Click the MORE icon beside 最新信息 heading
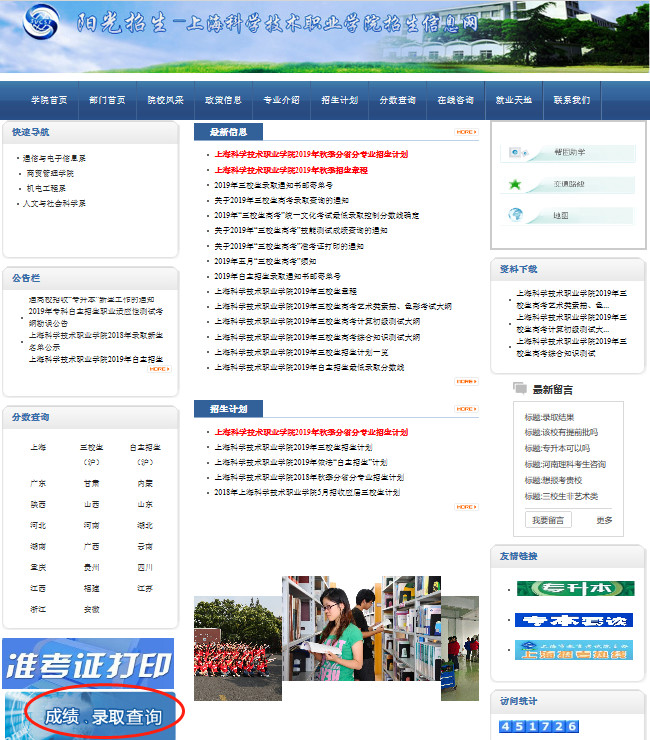Viewport: 650px width, 740px height. pyautogui.click(x=466, y=132)
